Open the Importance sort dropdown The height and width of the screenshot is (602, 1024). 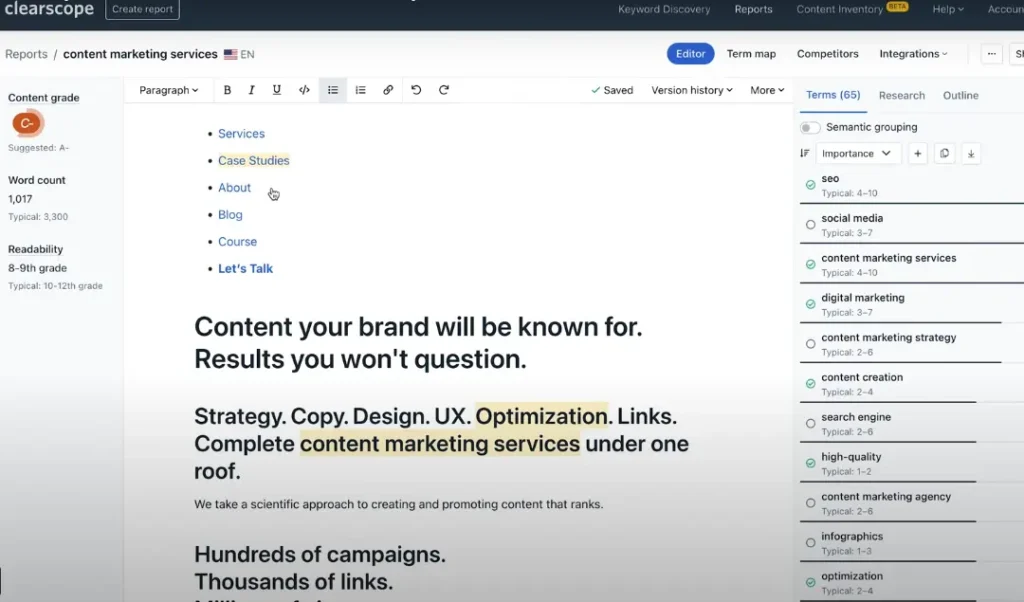[857, 153]
